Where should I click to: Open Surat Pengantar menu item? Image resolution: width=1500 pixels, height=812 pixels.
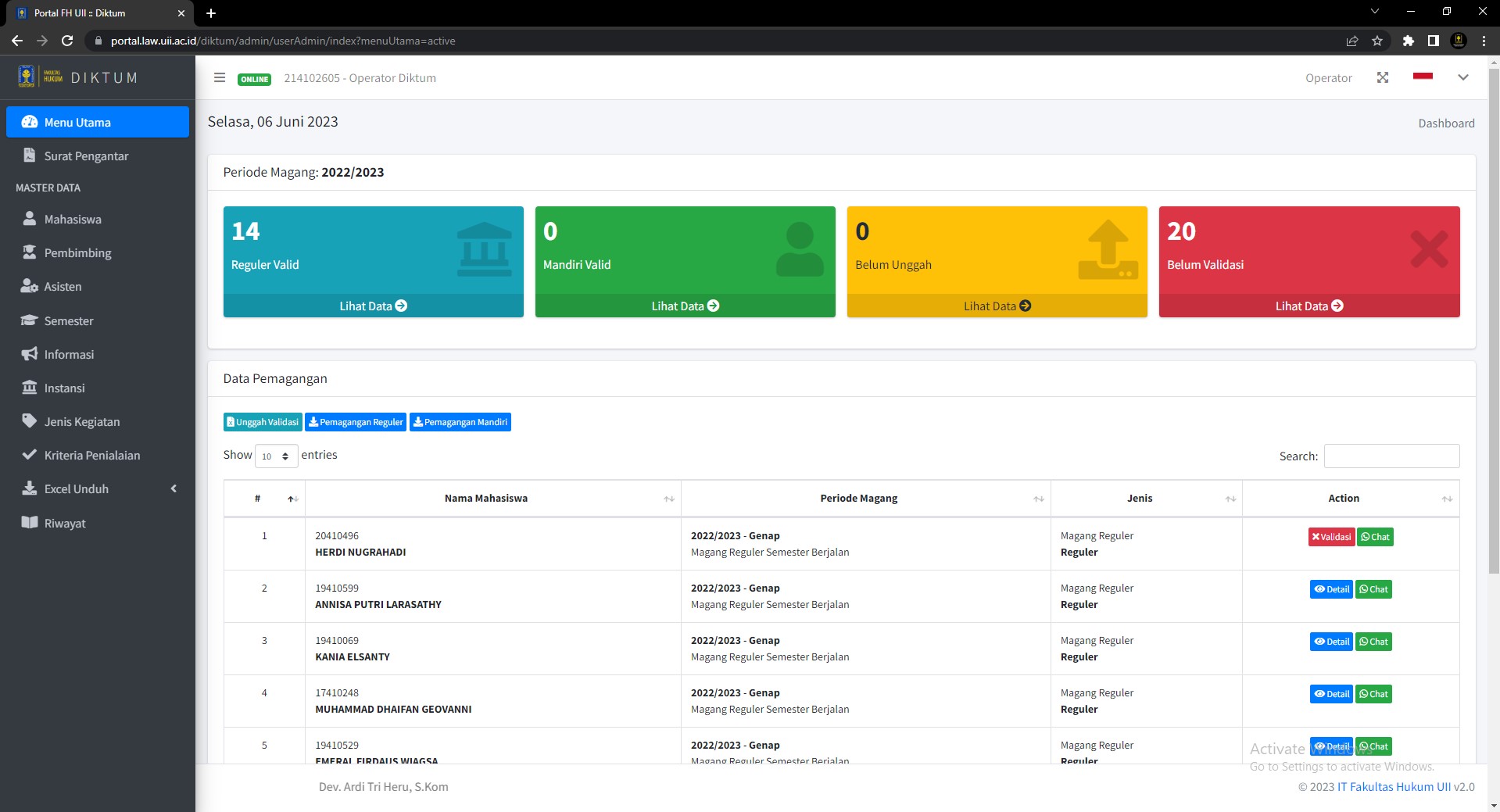98,156
